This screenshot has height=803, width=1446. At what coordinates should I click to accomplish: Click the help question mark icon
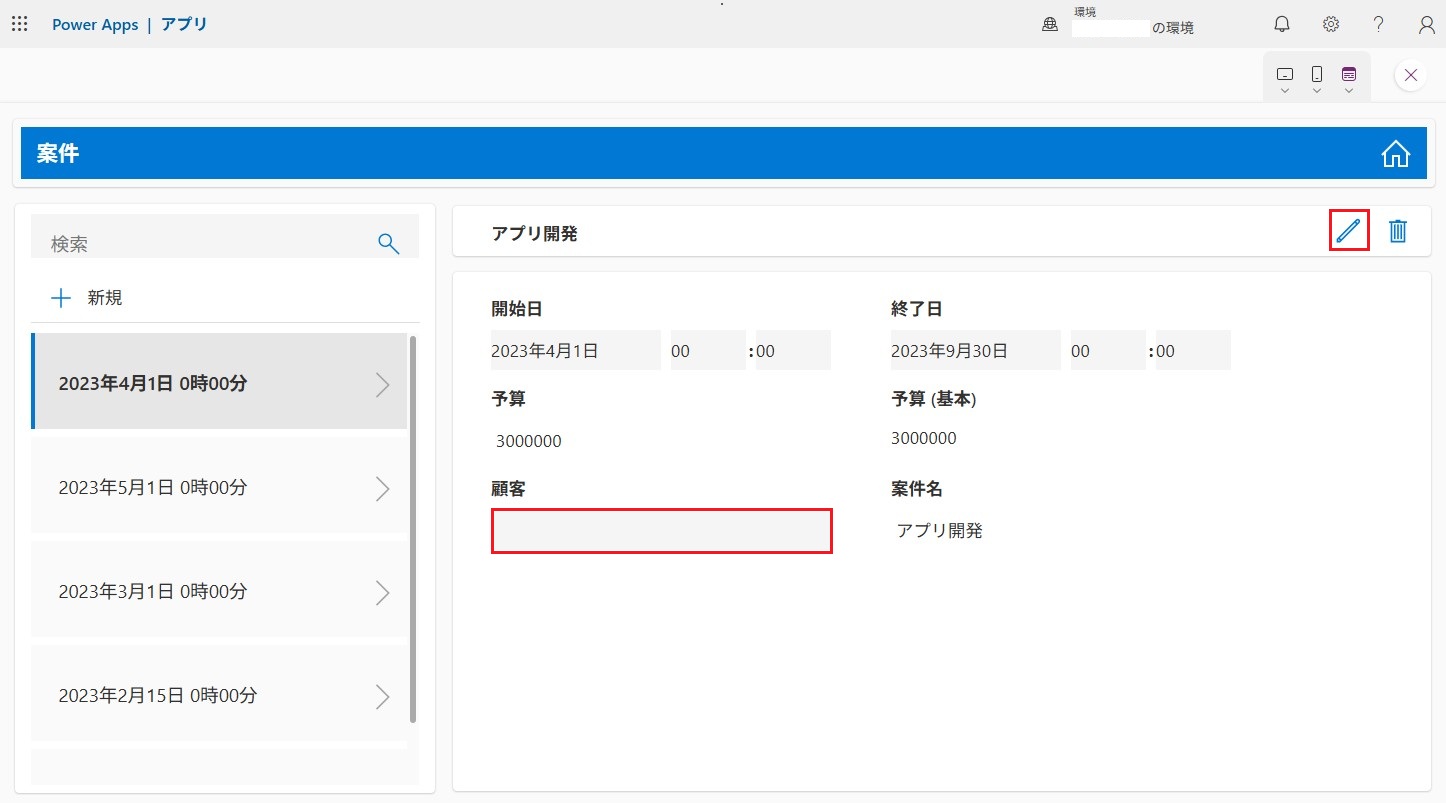(1378, 24)
